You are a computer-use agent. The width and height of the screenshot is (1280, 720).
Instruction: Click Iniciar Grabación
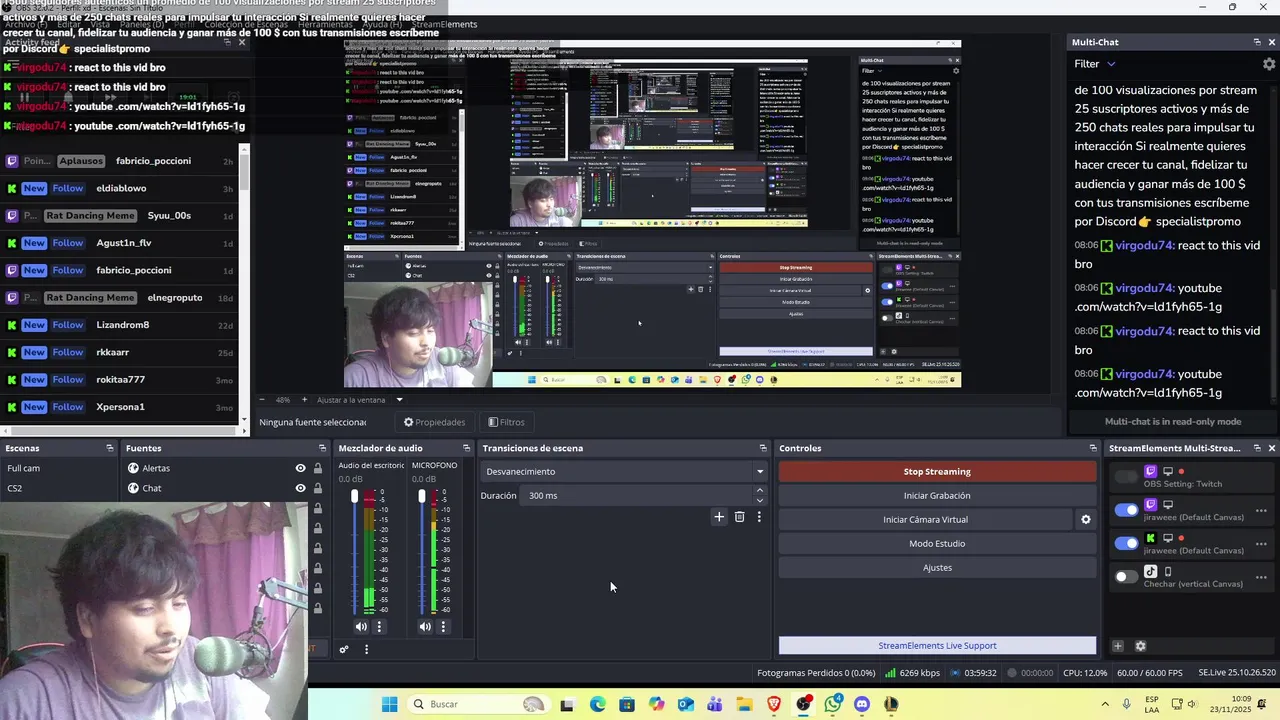click(x=937, y=496)
